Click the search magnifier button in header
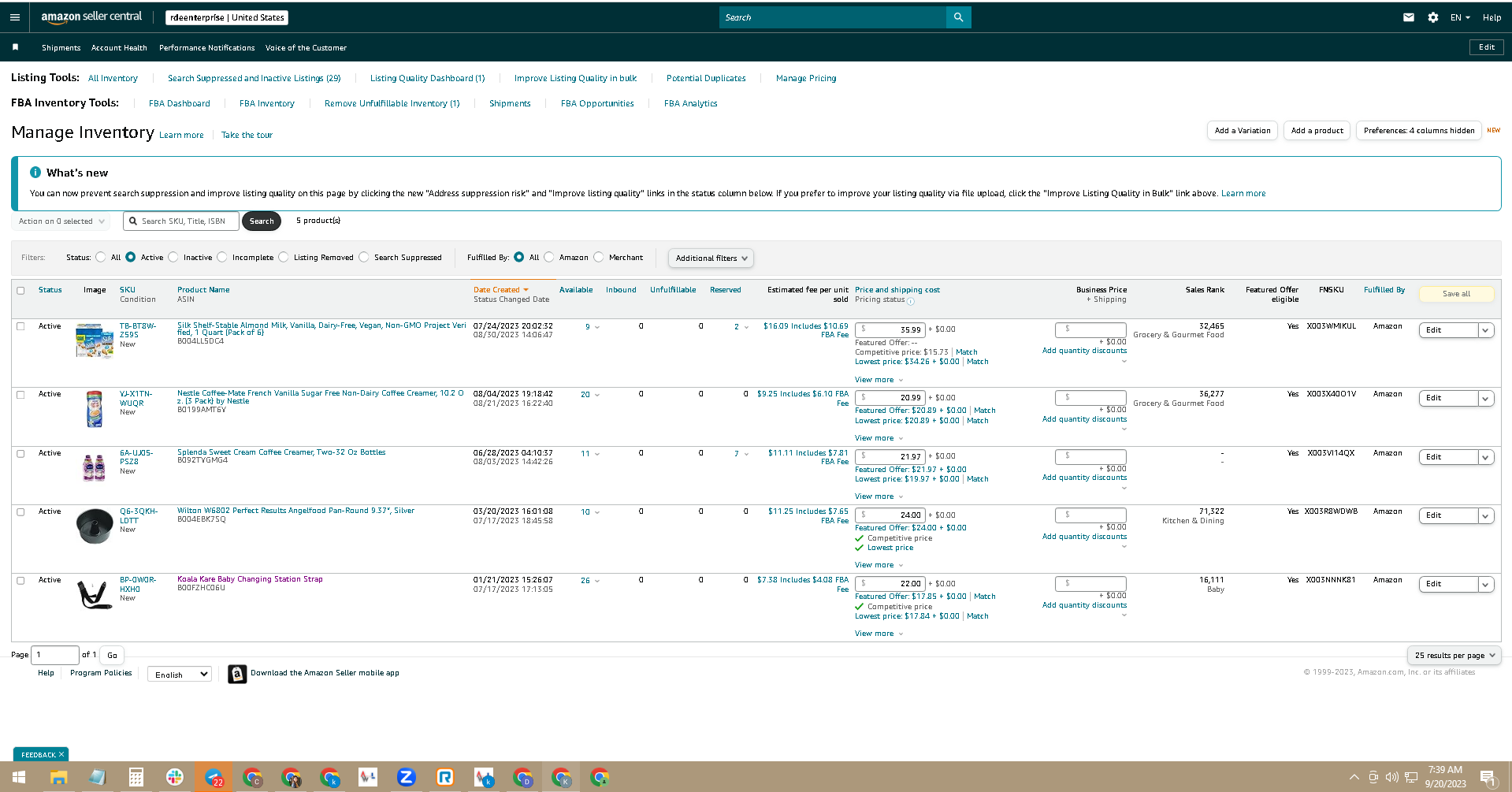Viewport: 1512px width, 792px height. click(x=958, y=17)
